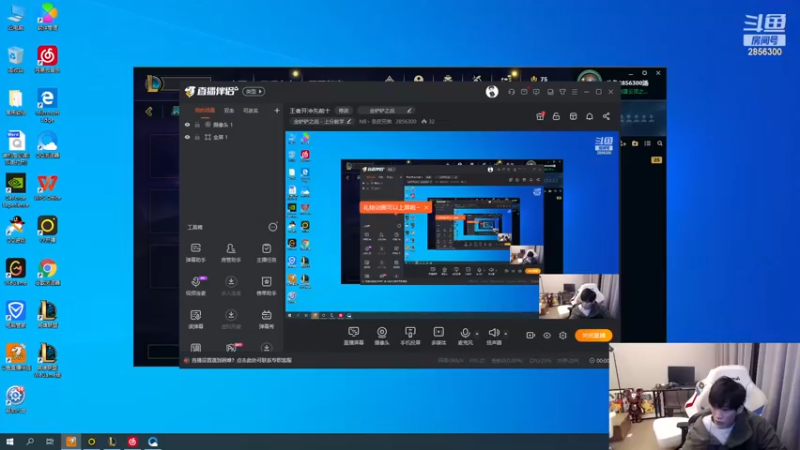Mute the microphone in bottom toolbar
Screen dimensions: 800x450
465,336
